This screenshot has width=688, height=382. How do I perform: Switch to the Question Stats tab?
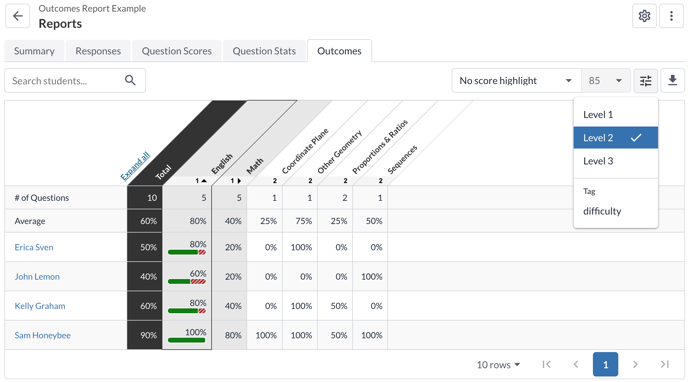pyautogui.click(x=264, y=51)
